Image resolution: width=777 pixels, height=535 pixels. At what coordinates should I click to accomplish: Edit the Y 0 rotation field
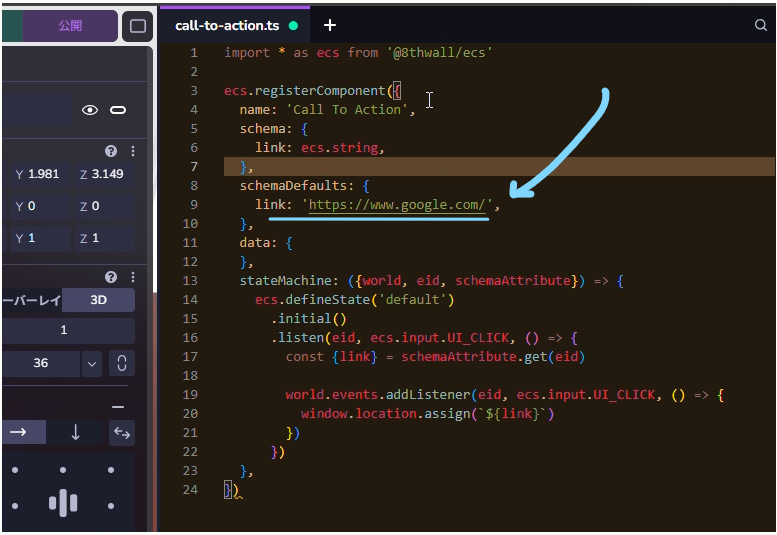tap(40, 206)
